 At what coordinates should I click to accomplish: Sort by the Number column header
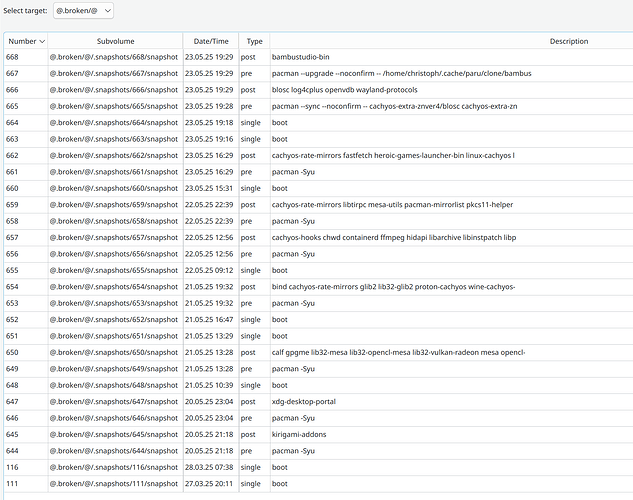(x=26, y=41)
